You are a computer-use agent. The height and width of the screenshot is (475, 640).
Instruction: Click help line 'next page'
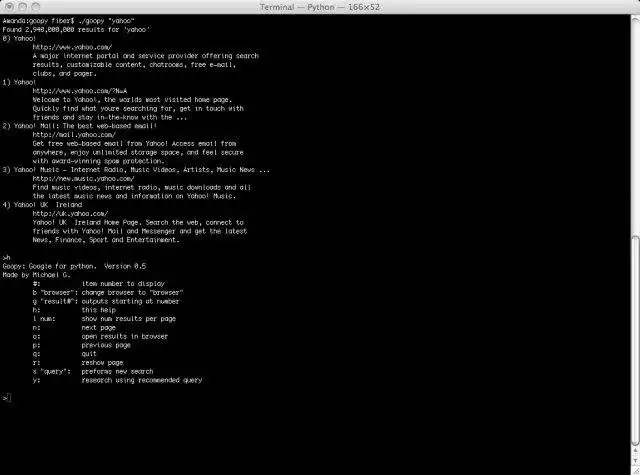click(x=99, y=327)
